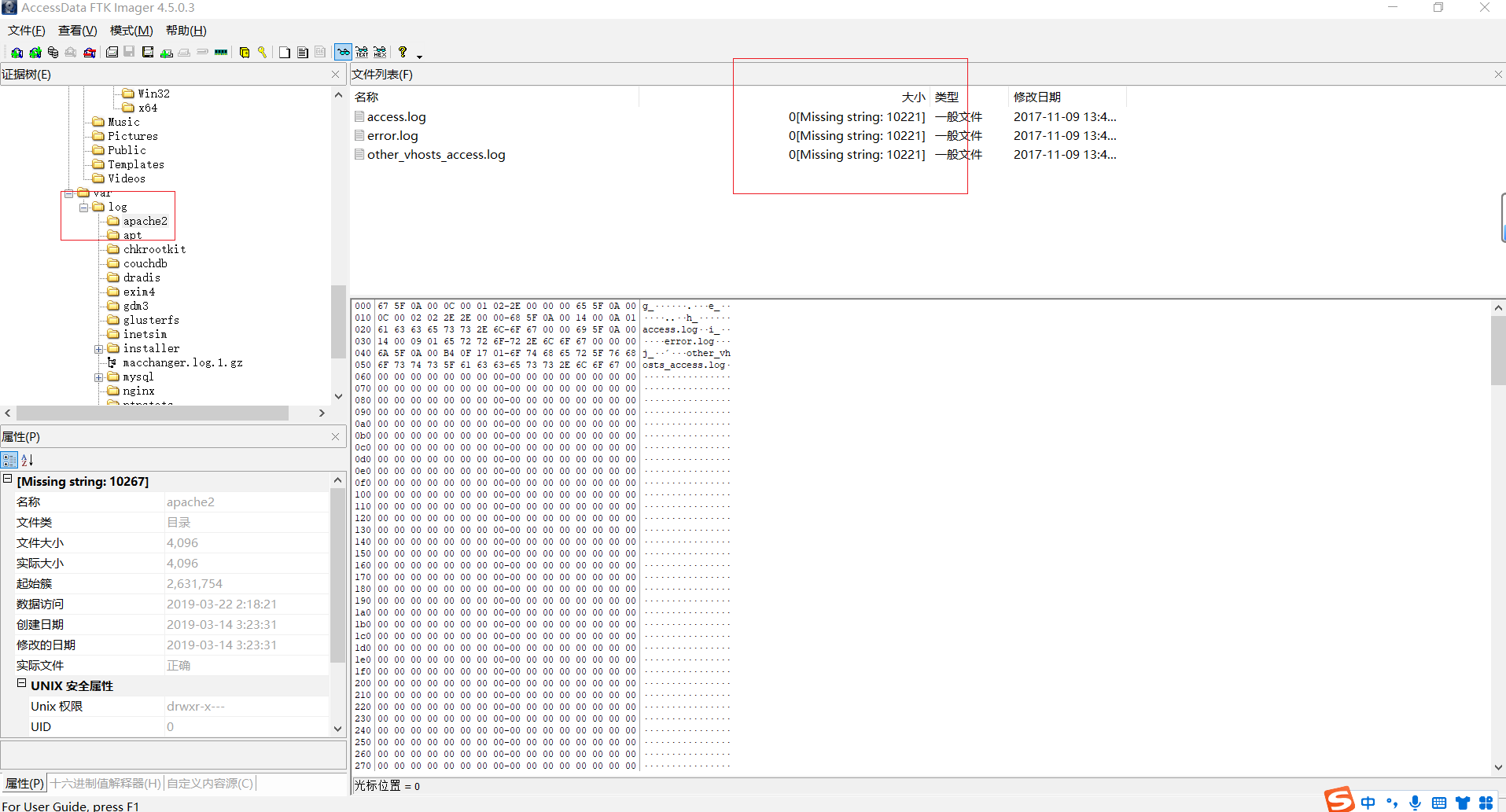Click evidence tree scroll down arrow

[339, 396]
